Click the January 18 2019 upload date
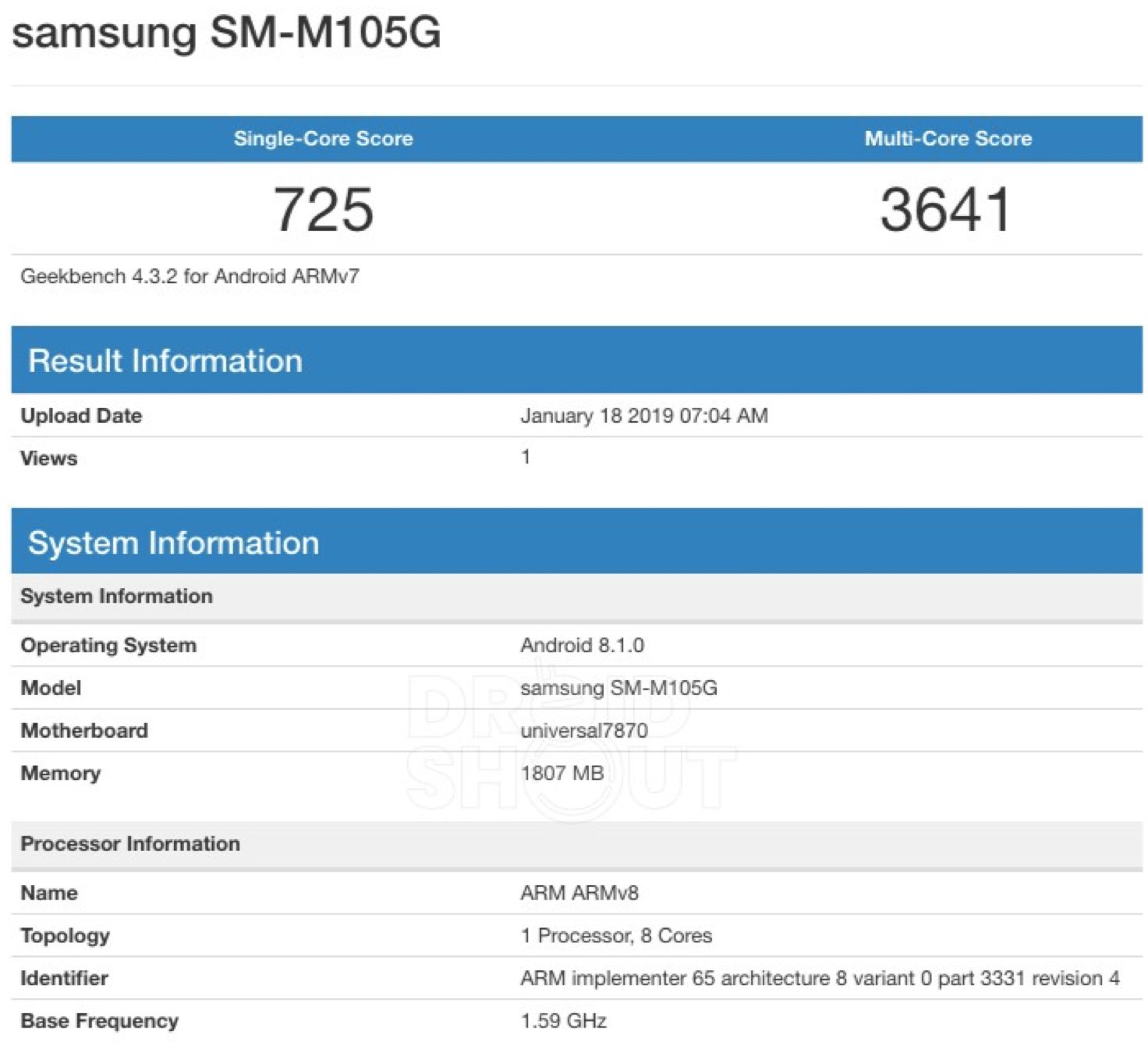The height and width of the screenshot is (1049, 1148). click(x=643, y=416)
